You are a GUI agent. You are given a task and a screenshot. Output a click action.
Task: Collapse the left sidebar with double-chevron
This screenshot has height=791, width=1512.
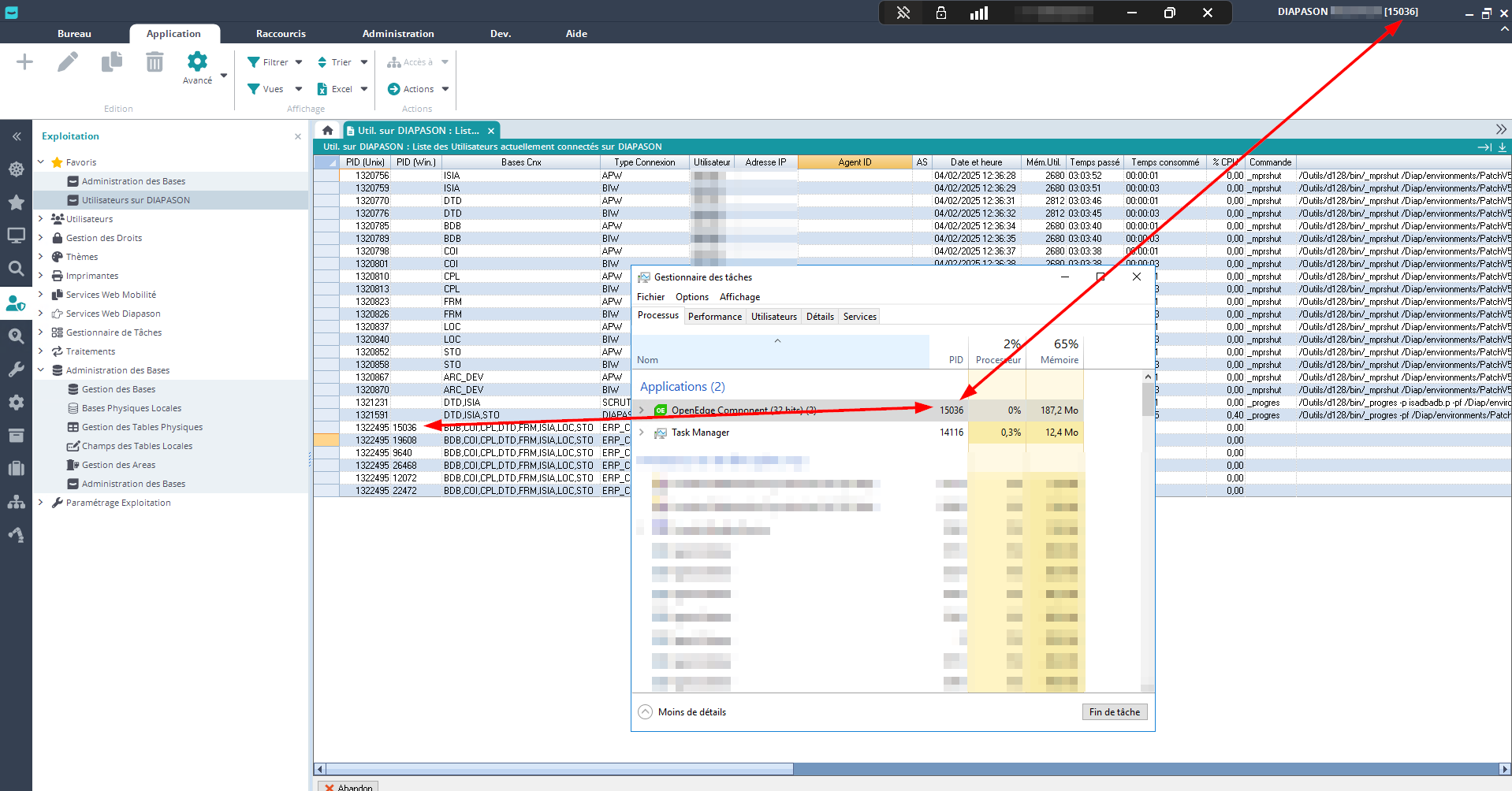tap(16, 136)
